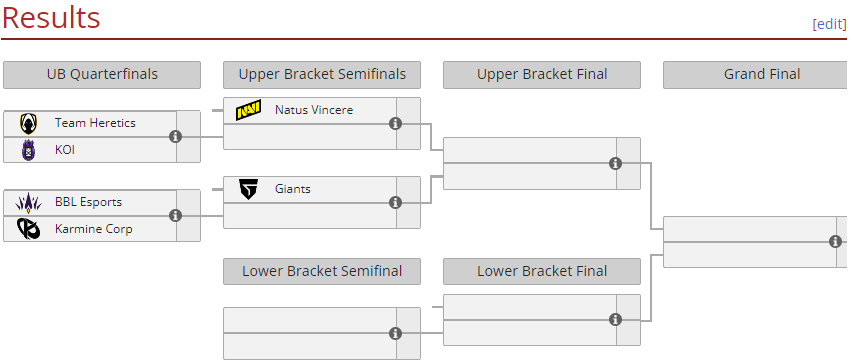Image resolution: width=855 pixels, height=361 pixels.
Task: Click the Karmine Corp logo icon
Action: click(x=28, y=229)
